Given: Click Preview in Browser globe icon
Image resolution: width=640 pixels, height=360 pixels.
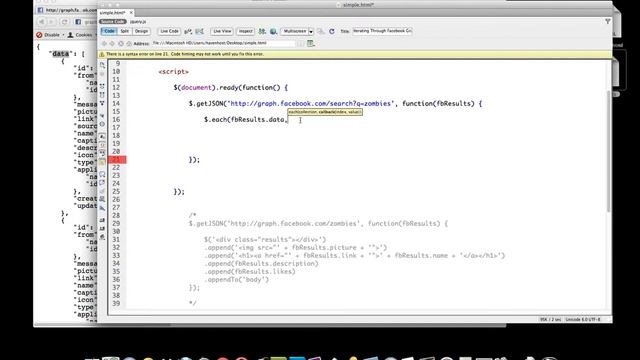Looking at the screenshot, I should pos(273,31).
